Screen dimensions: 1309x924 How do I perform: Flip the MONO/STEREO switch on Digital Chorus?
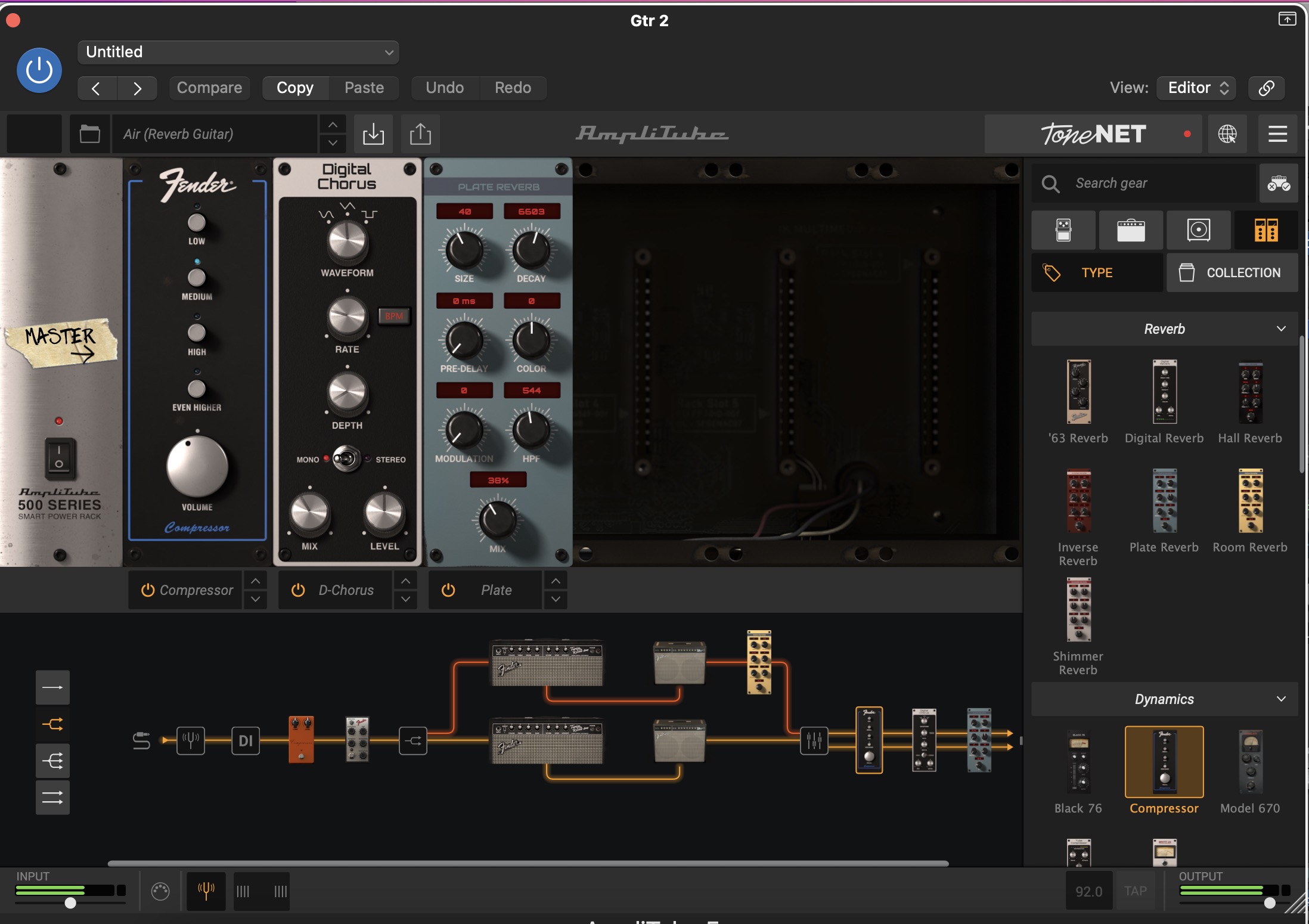tap(347, 459)
